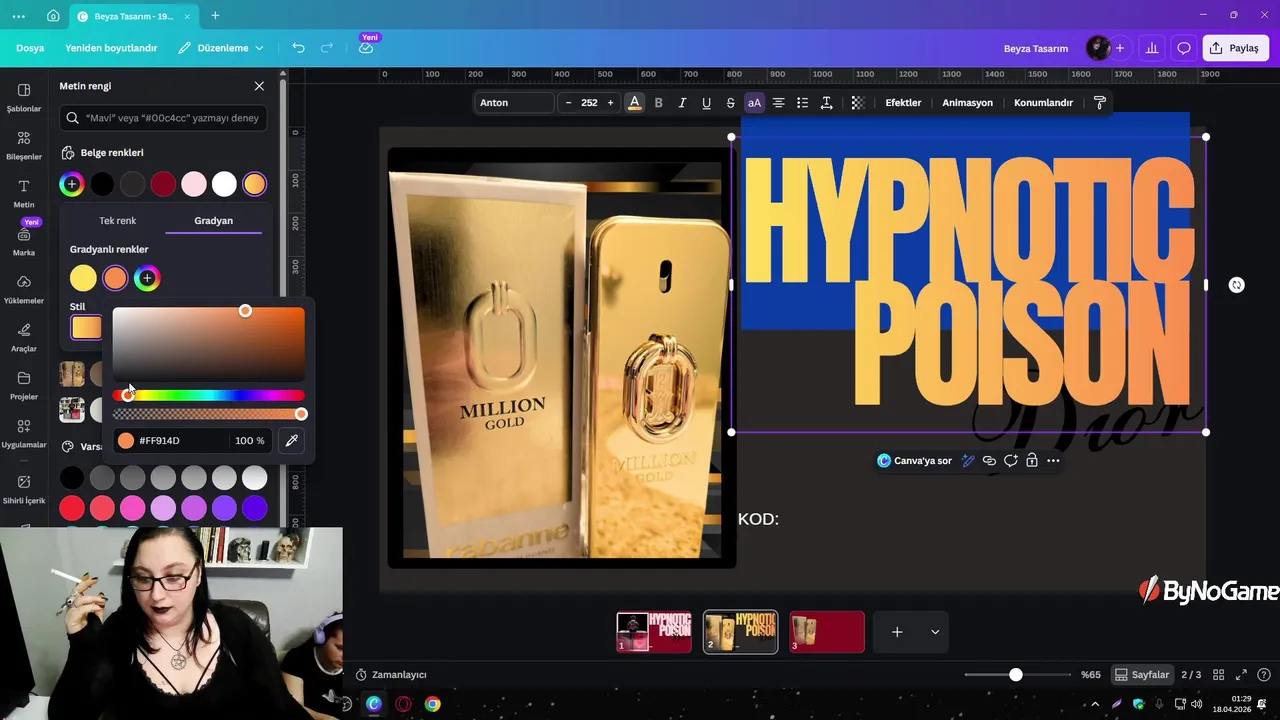1280x720 pixels.
Task: Open the Animasyon panel
Action: pyautogui.click(x=967, y=103)
